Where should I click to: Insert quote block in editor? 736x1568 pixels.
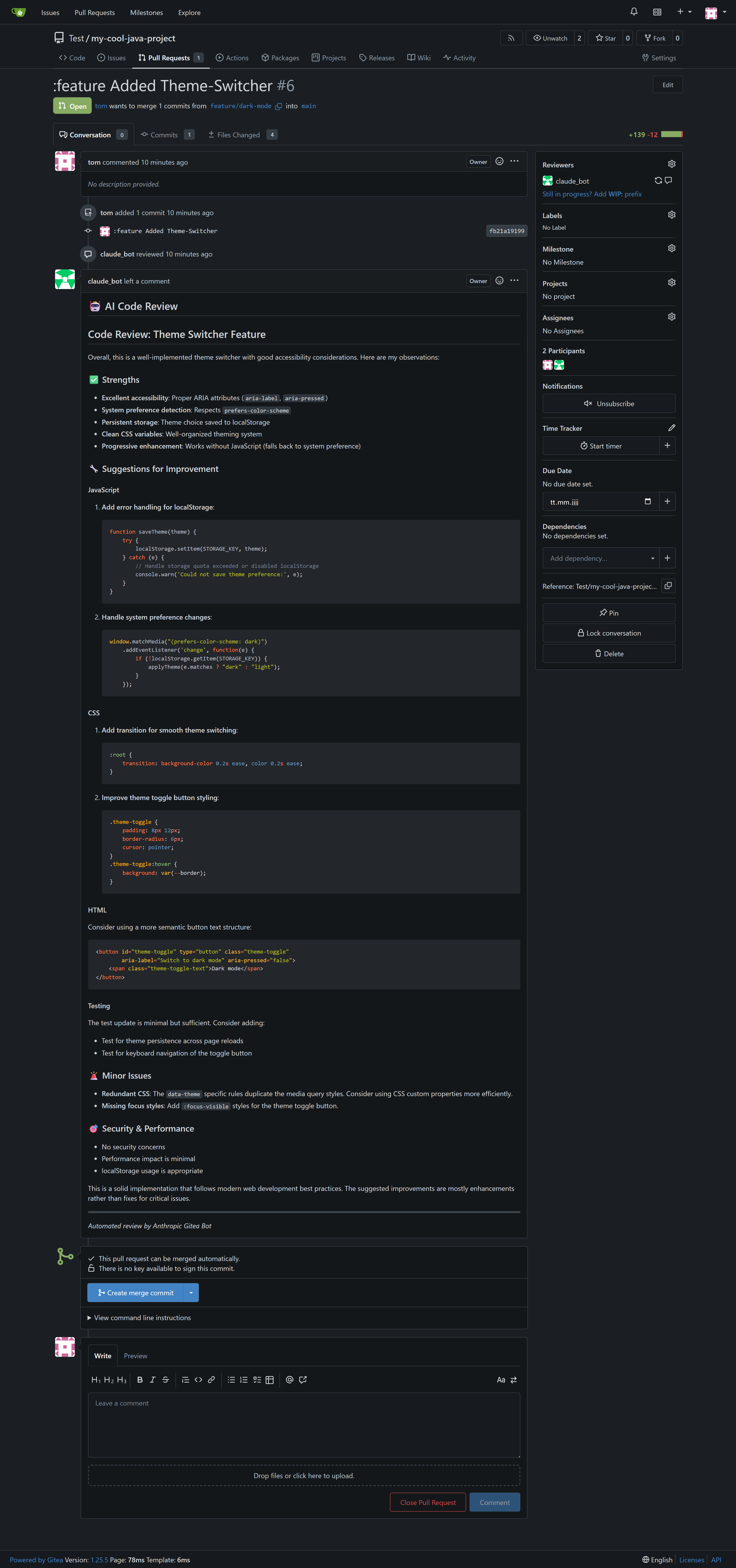point(185,1380)
